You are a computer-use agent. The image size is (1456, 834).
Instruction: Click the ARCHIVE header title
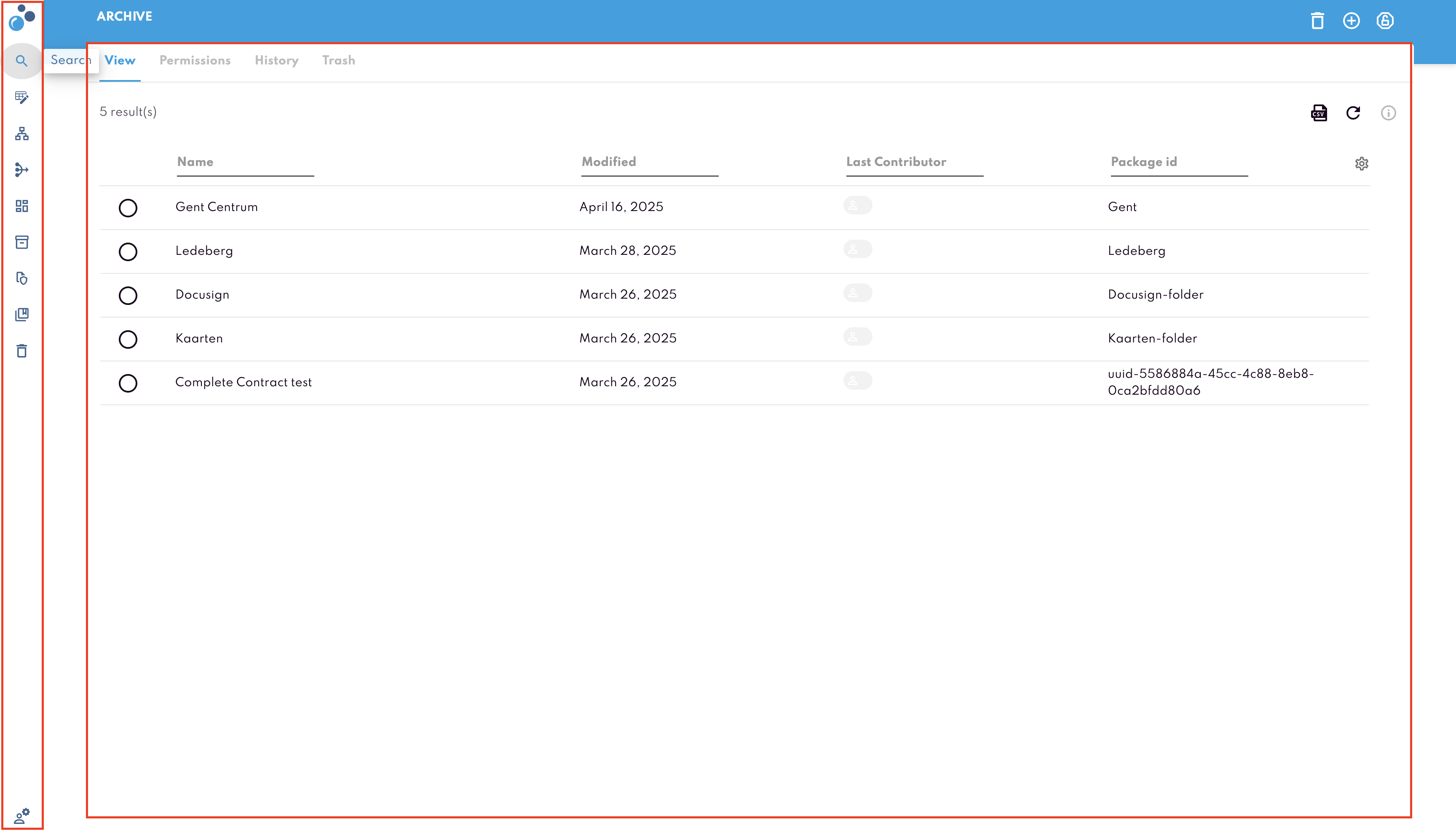point(124,16)
